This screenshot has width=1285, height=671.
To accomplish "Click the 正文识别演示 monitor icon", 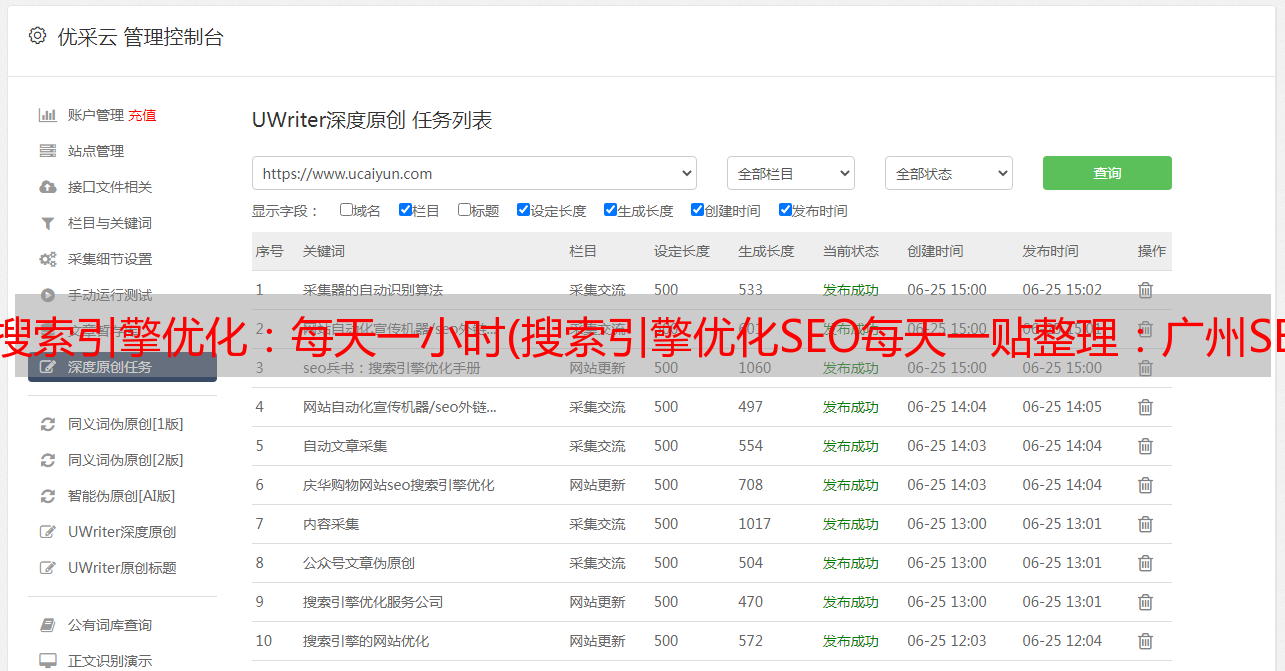I will pos(47,661).
